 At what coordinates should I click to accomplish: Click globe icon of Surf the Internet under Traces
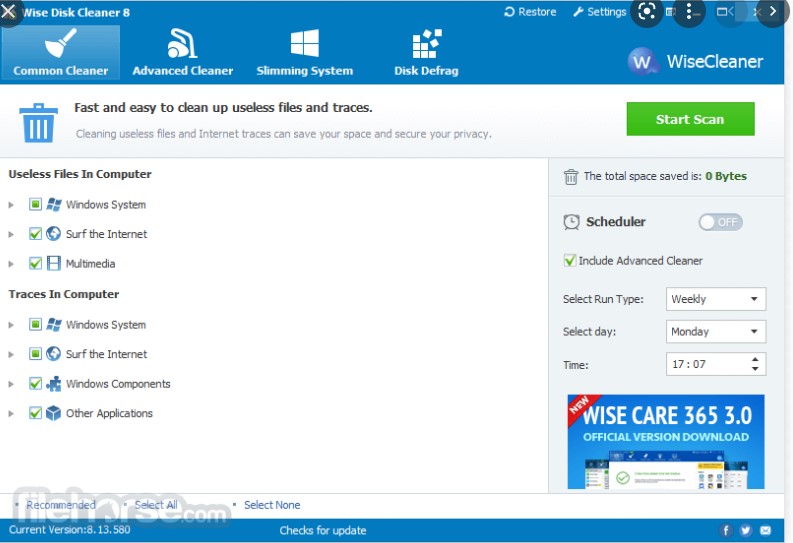click(54, 354)
